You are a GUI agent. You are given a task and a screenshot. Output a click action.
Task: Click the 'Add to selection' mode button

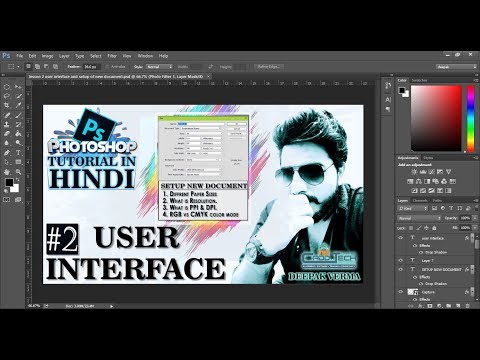point(37,67)
